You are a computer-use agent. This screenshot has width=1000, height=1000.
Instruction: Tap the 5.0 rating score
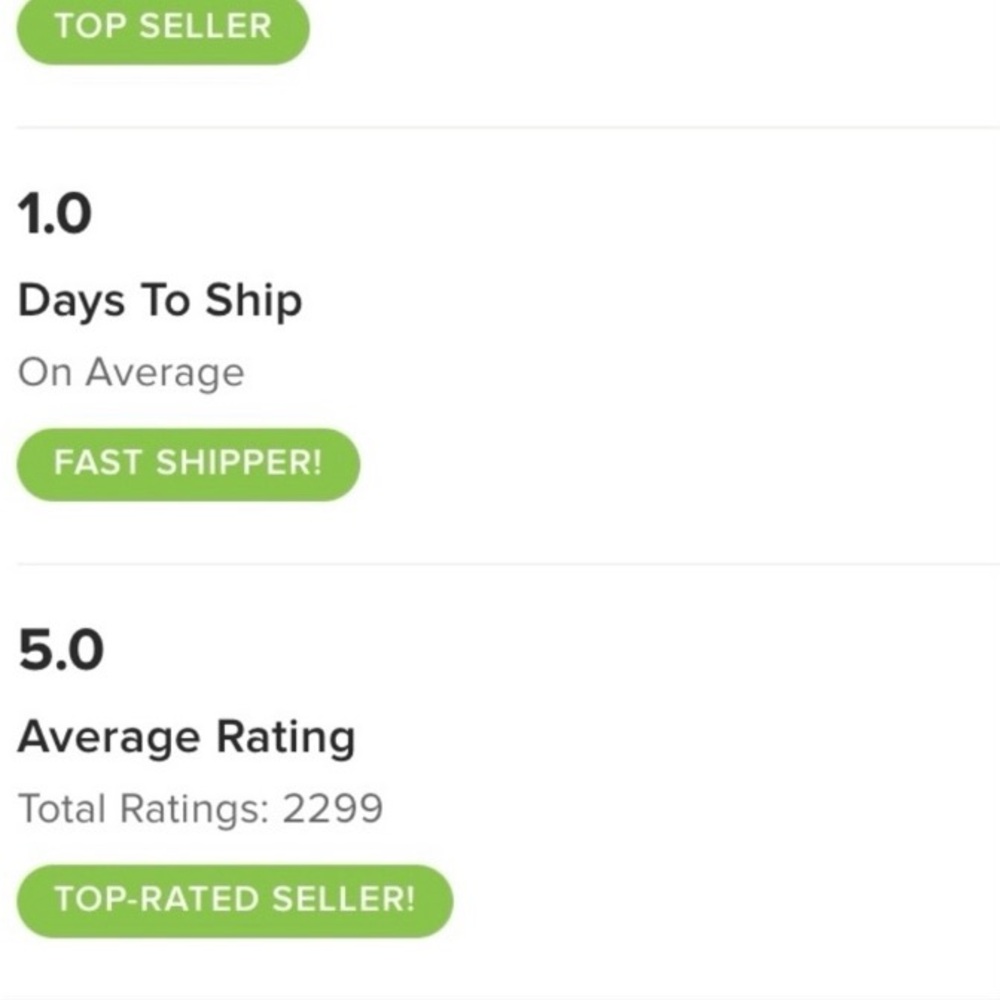point(61,650)
